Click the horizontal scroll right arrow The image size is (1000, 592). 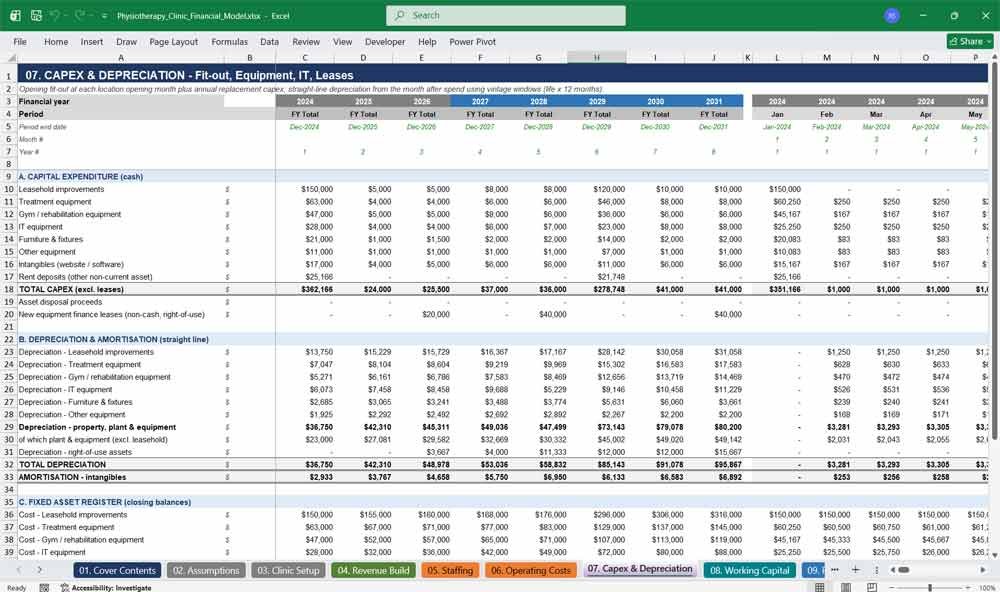(x=983, y=570)
